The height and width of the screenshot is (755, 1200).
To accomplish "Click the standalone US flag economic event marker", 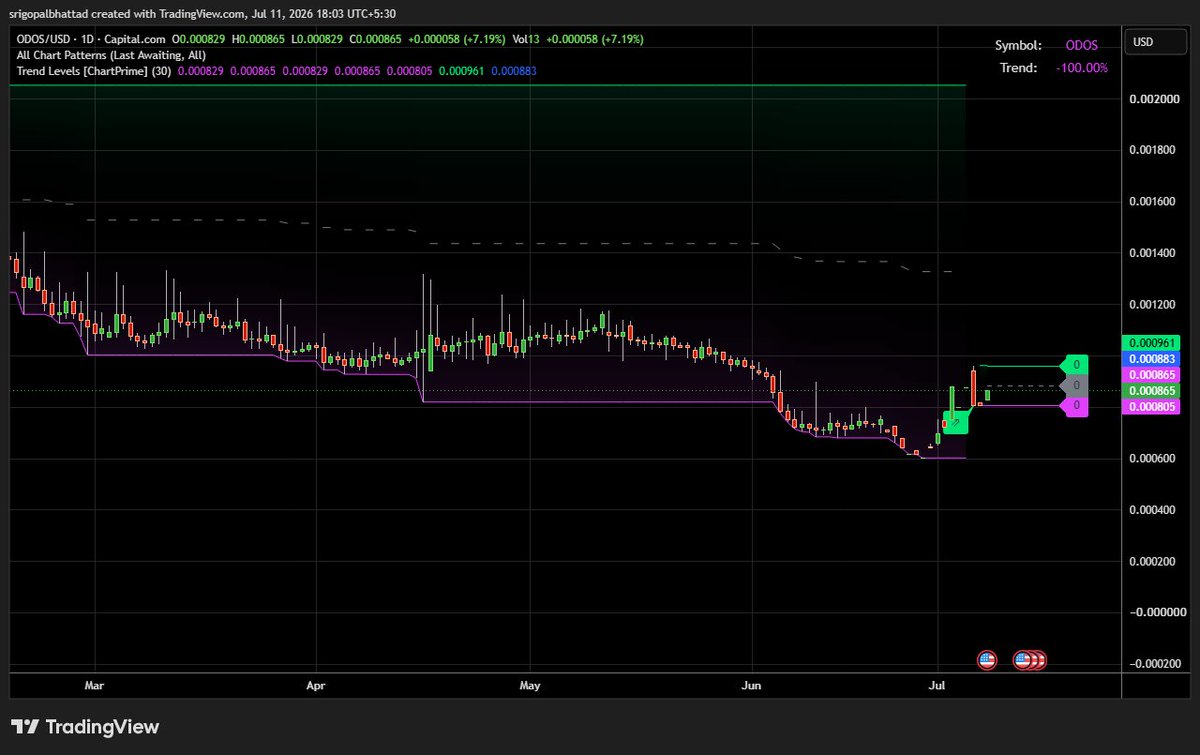I will point(987,660).
